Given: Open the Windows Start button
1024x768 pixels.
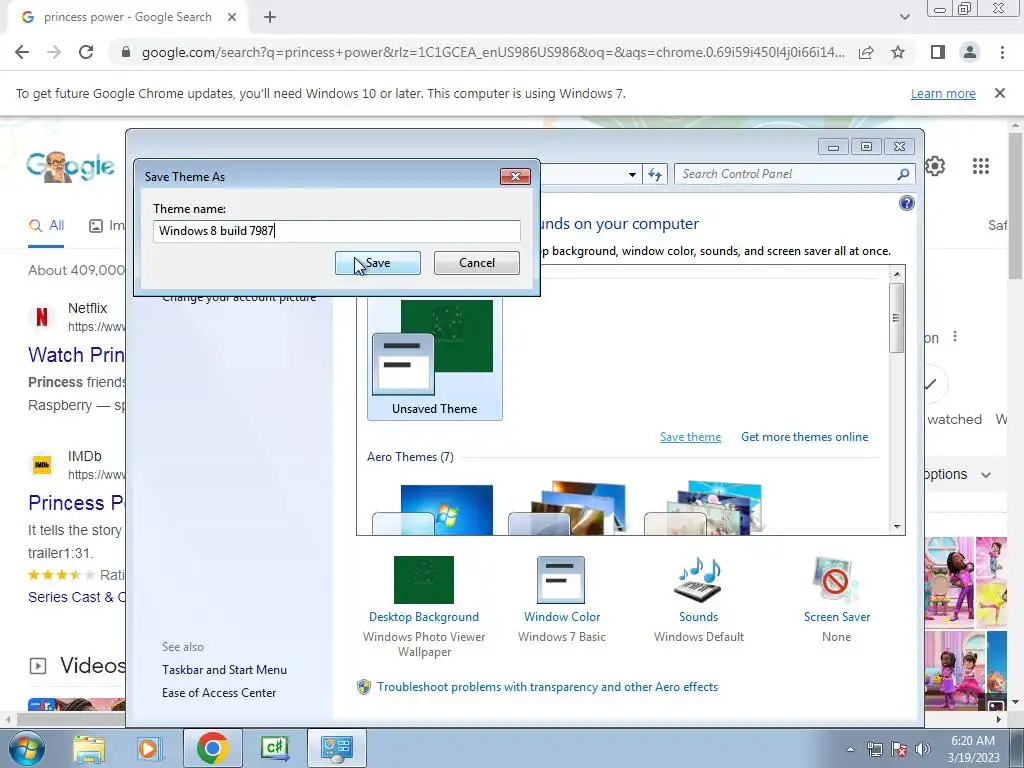Looking at the screenshot, I should 25,748.
